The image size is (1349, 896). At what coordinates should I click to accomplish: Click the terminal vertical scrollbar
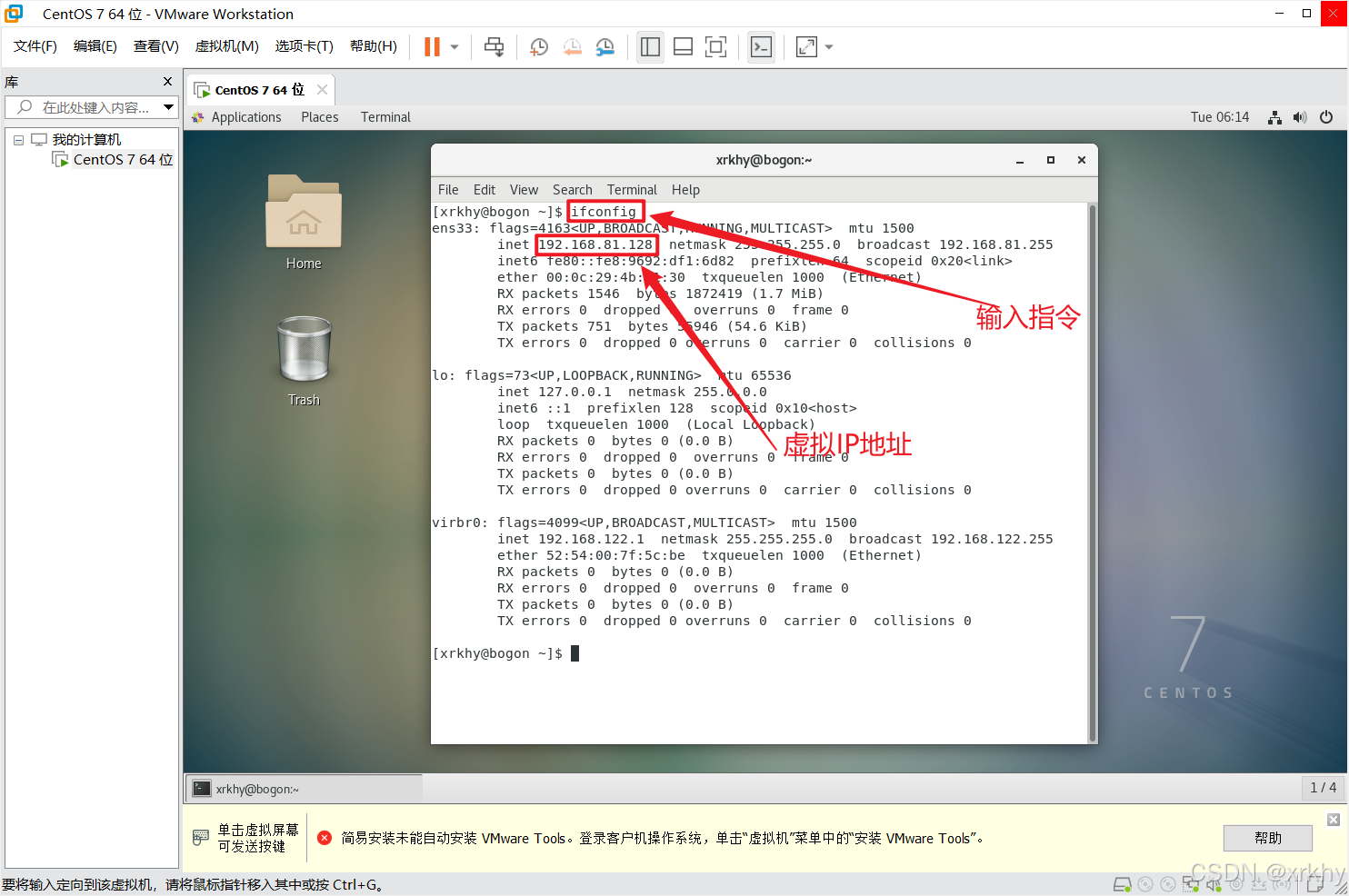point(1093,473)
